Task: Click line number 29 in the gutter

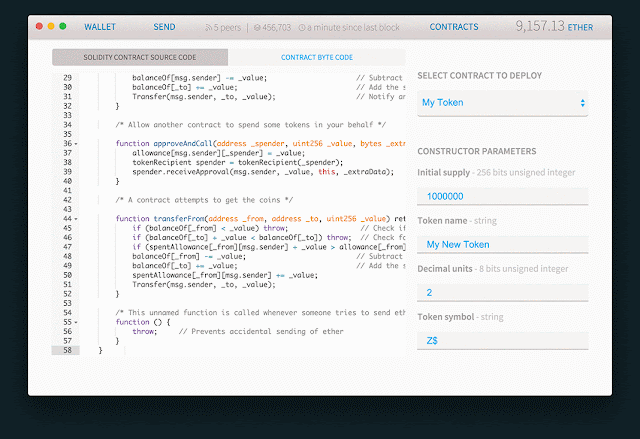Action: click(67, 78)
